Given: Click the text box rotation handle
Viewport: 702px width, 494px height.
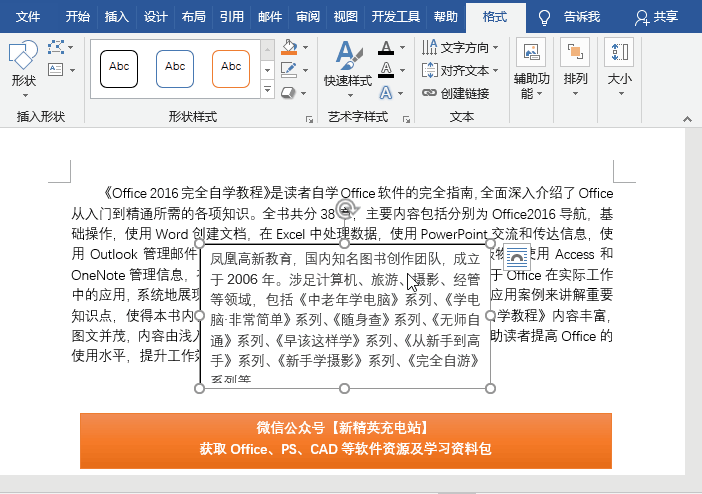Looking at the screenshot, I should pyautogui.click(x=347, y=208).
